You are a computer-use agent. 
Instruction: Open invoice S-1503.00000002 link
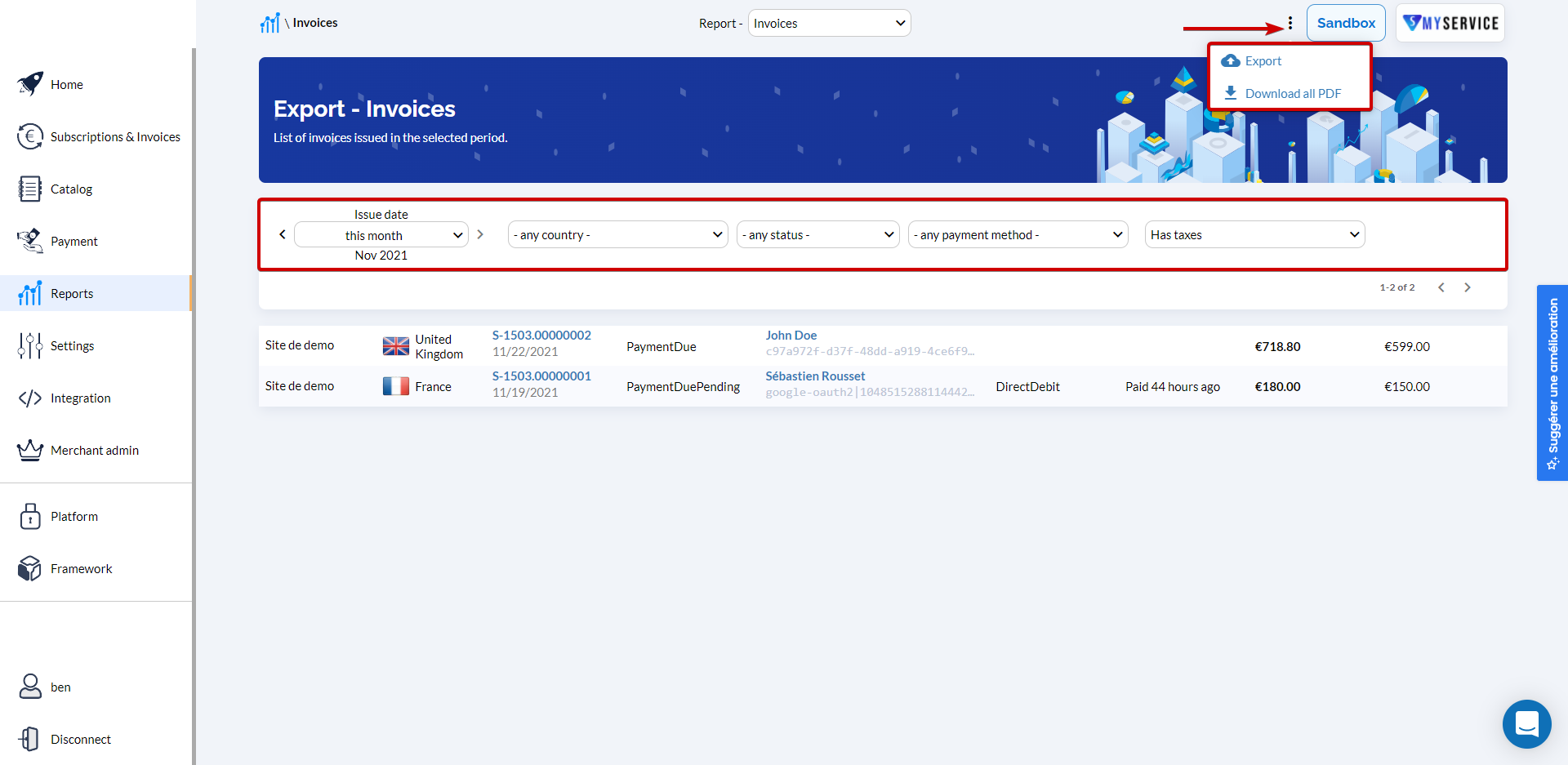pyautogui.click(x=541, y=336)
